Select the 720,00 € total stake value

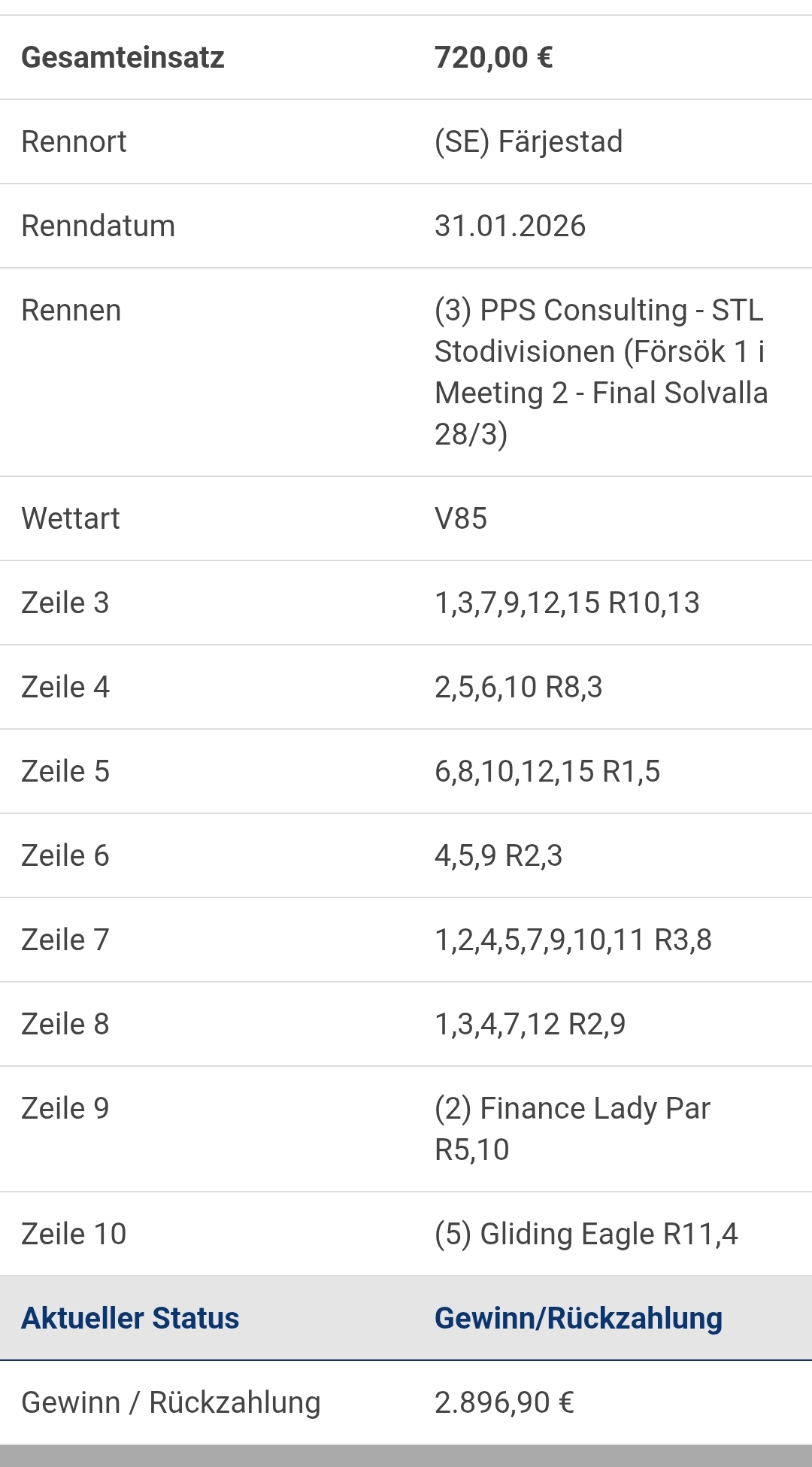click(x=493, y=58)
